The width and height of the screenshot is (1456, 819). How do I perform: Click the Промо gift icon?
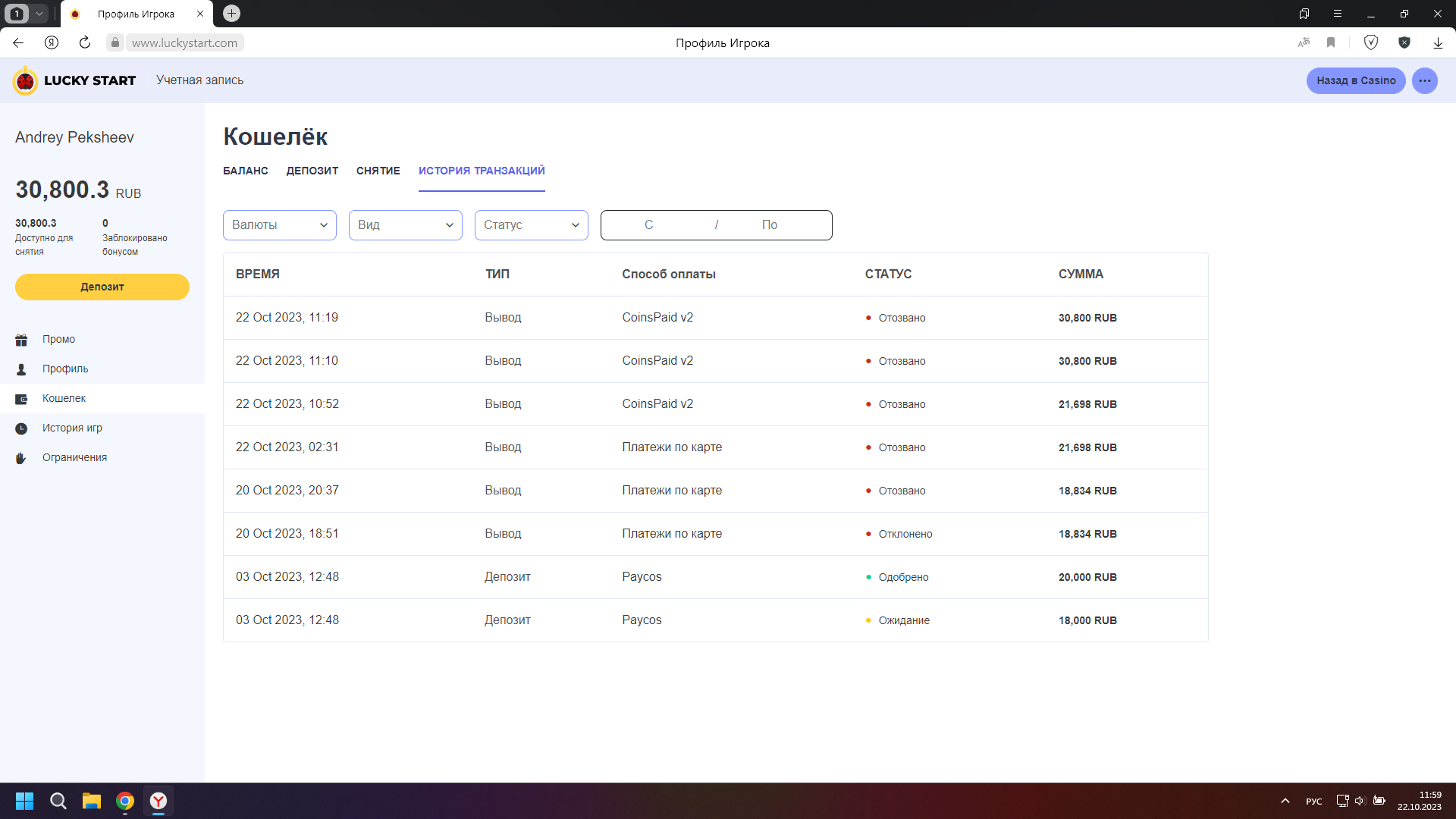click(x=21, y=340)
